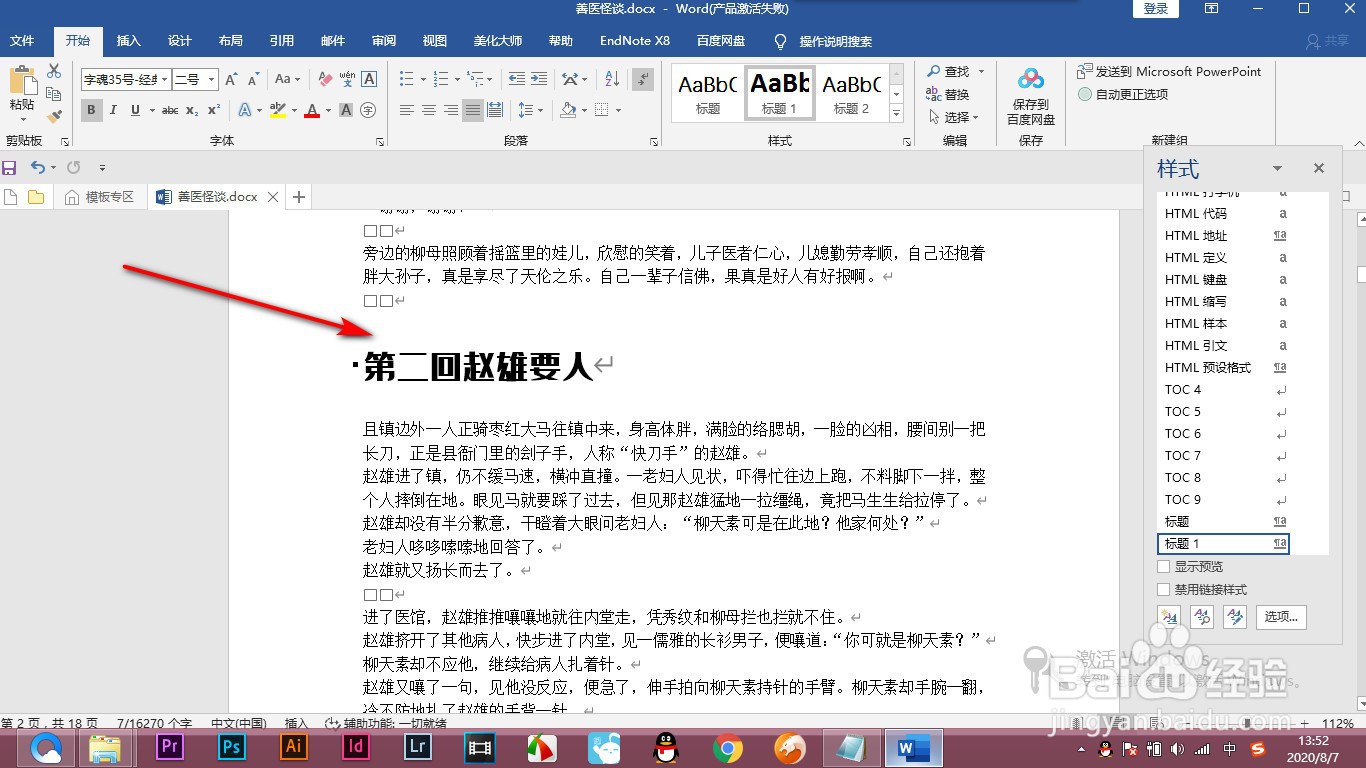Image resolution: width=1366 pixels, height=768 pixels.
Task: Open the 选择 dropdown in editing group
Action: pos(953,117)
